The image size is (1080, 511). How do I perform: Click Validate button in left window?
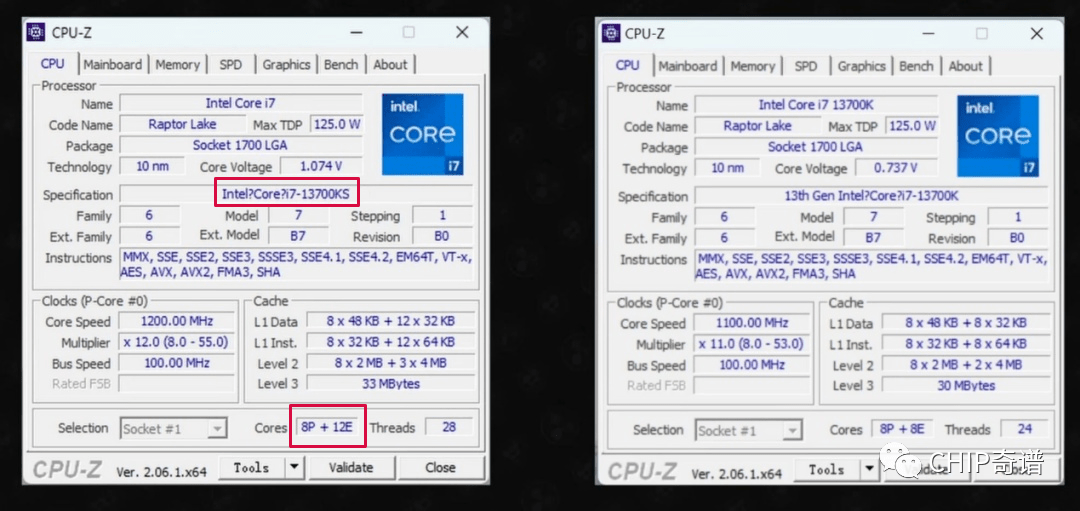pyautogui.click(x=351, y=468)
